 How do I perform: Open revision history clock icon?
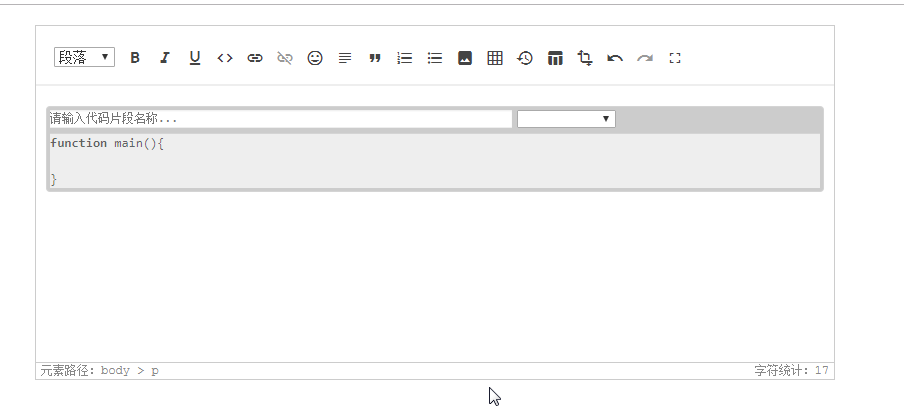point(525,58)
